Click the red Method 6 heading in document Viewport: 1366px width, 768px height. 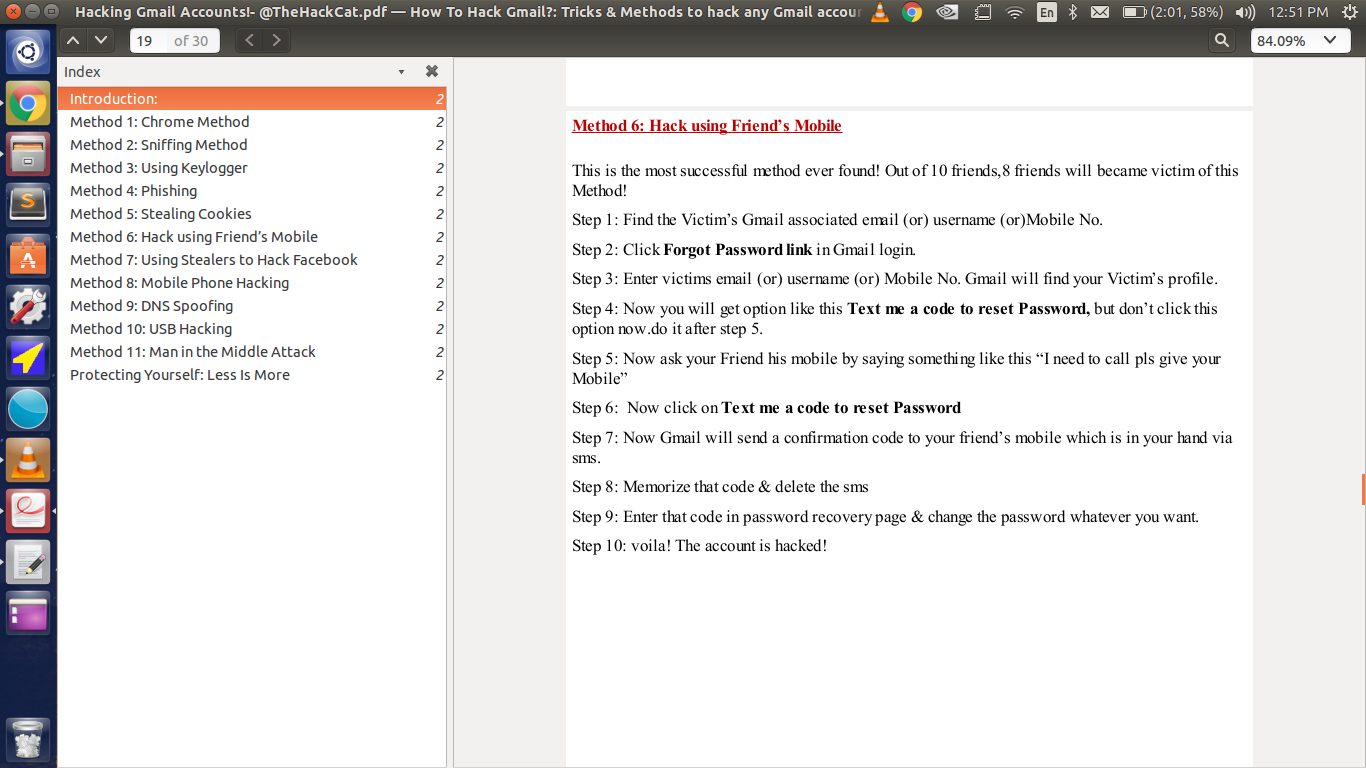(707, 126)
